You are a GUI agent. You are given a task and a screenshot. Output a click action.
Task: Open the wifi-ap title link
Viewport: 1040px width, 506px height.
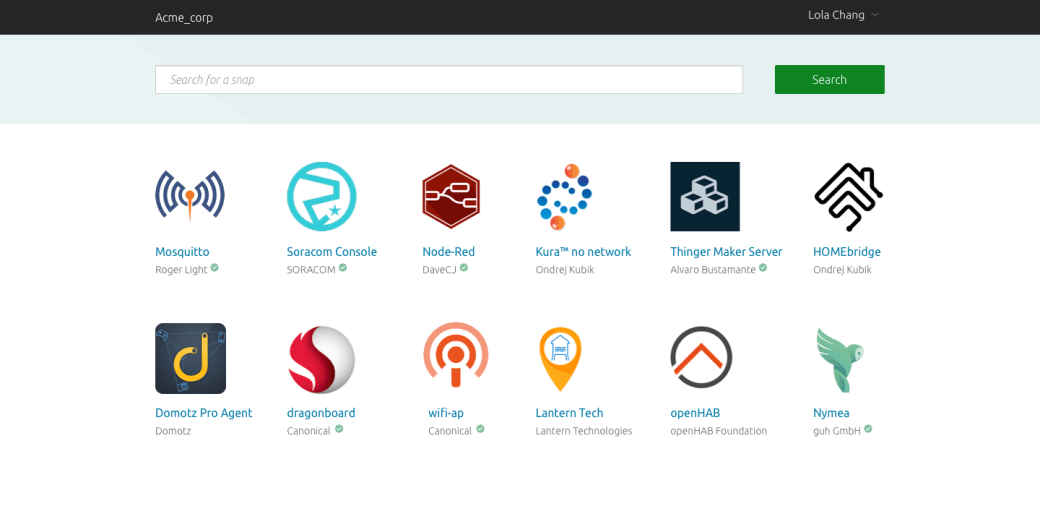tap(446, 413)
